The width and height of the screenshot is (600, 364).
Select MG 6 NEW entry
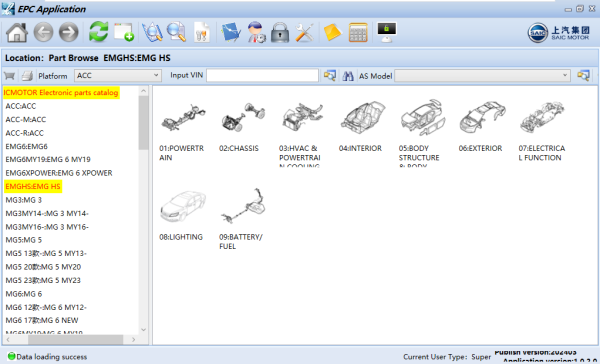coord(42,320)
